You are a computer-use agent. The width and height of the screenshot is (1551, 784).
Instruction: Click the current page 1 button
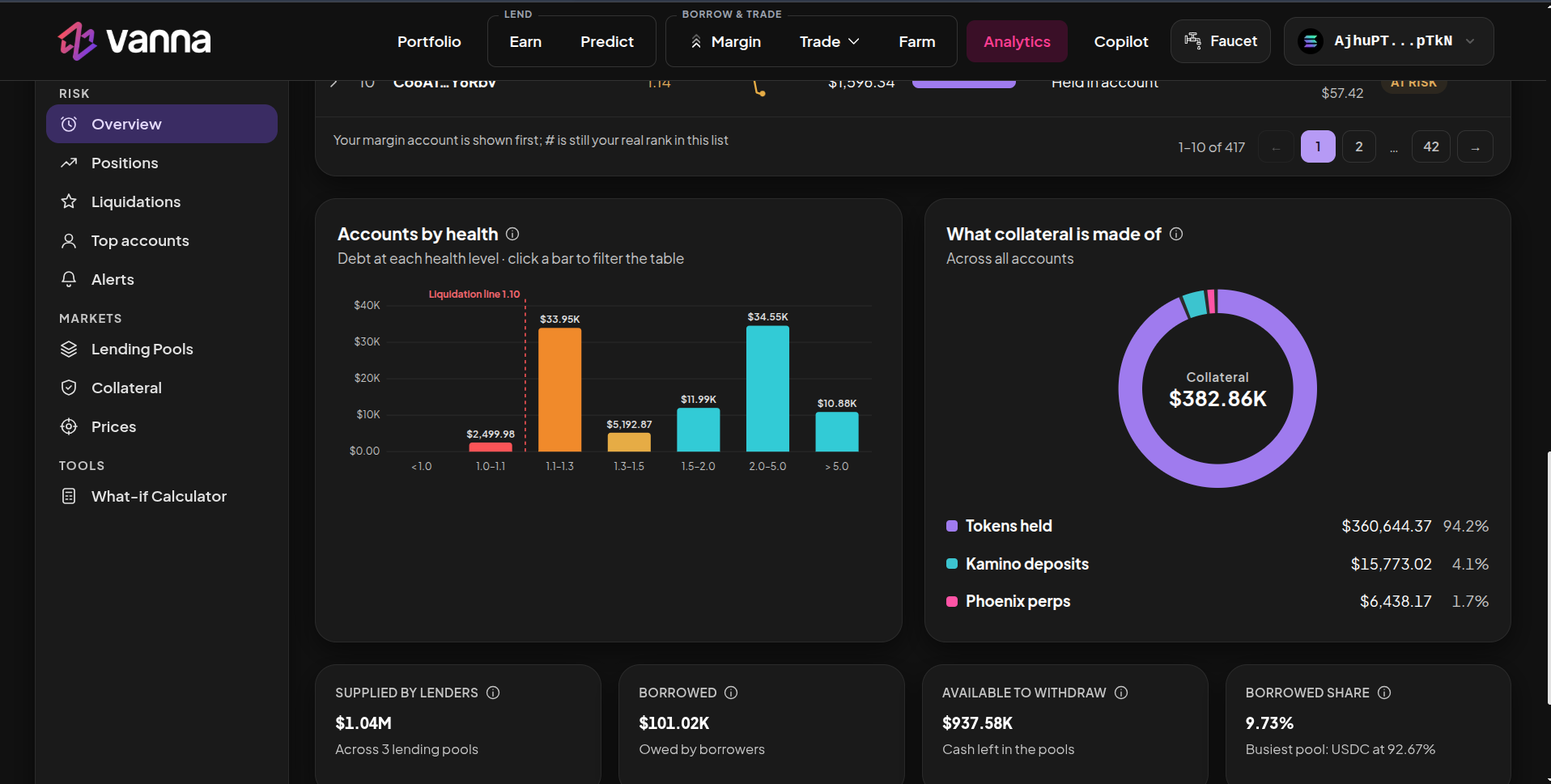[1318, 146]
